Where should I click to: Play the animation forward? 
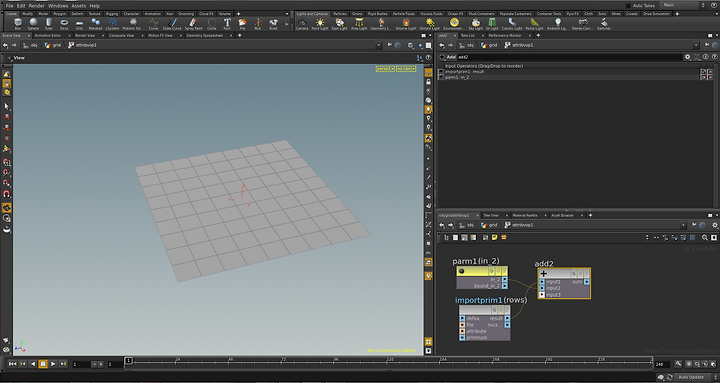[53, 364]
